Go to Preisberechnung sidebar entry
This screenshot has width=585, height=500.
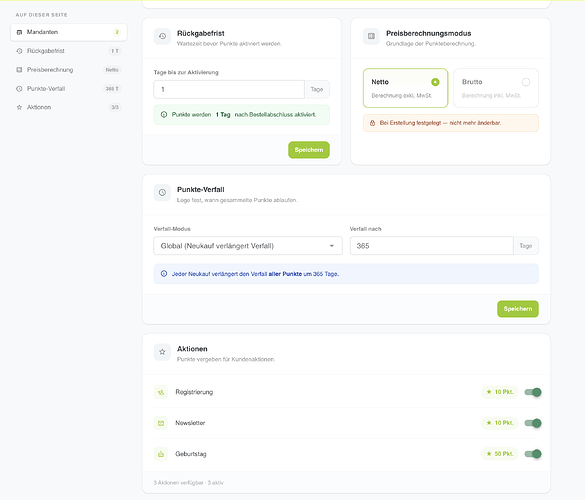pyautogui.click(x=69, y=70)
